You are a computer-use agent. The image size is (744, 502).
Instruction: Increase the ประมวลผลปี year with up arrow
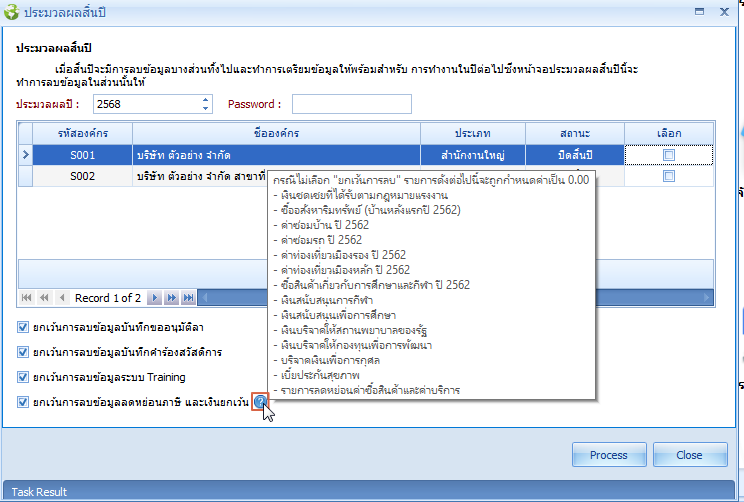coord(206,100)
